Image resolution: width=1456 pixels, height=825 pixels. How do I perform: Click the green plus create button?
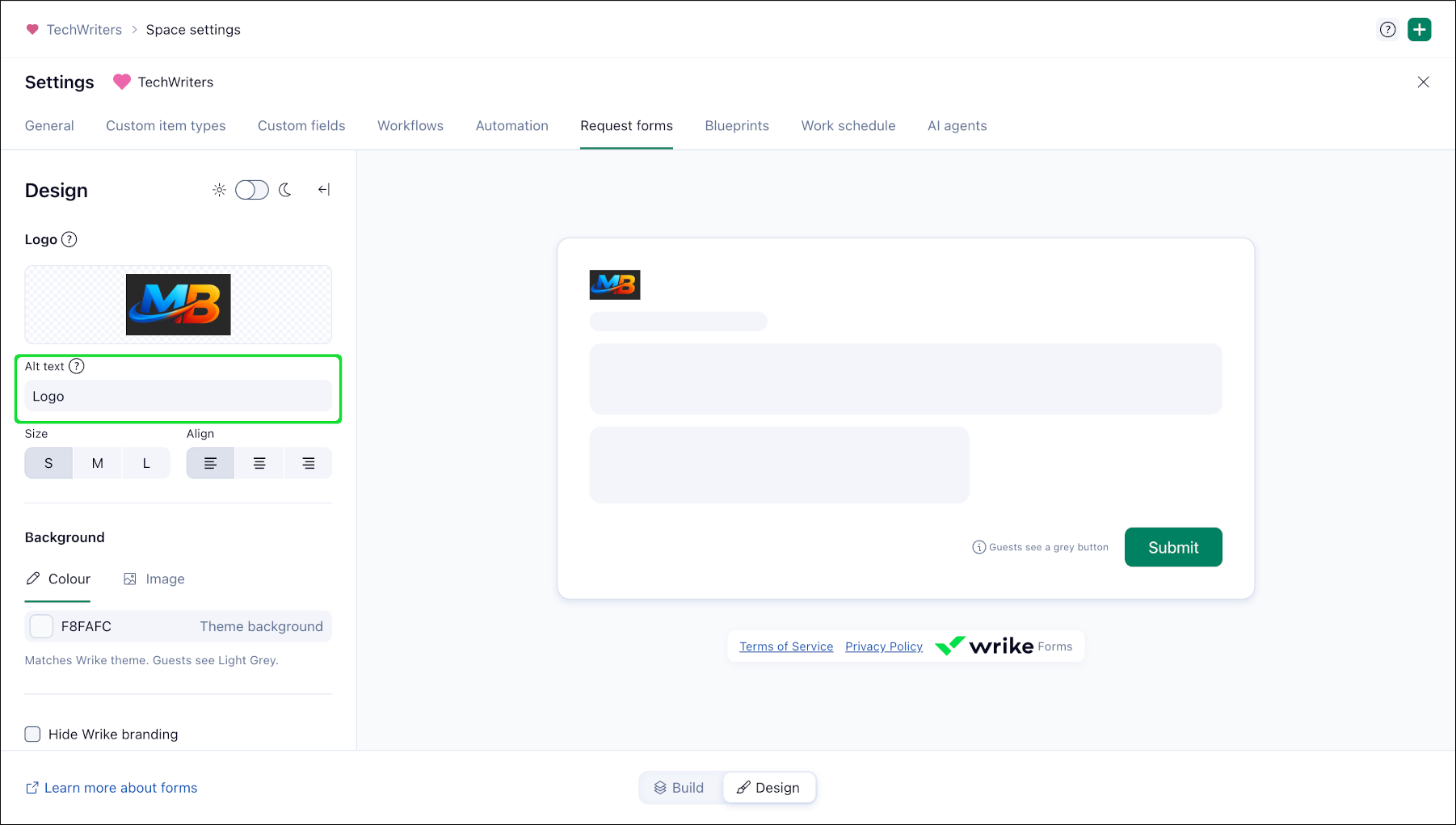1420,30
